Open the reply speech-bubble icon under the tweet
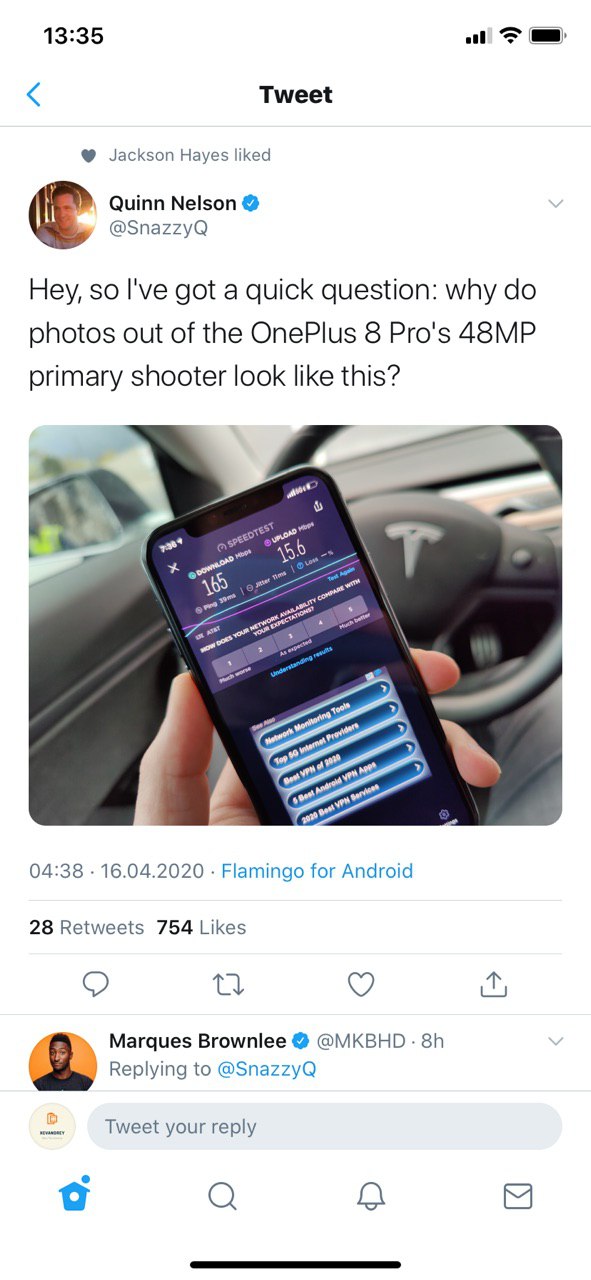 (95, 985)
